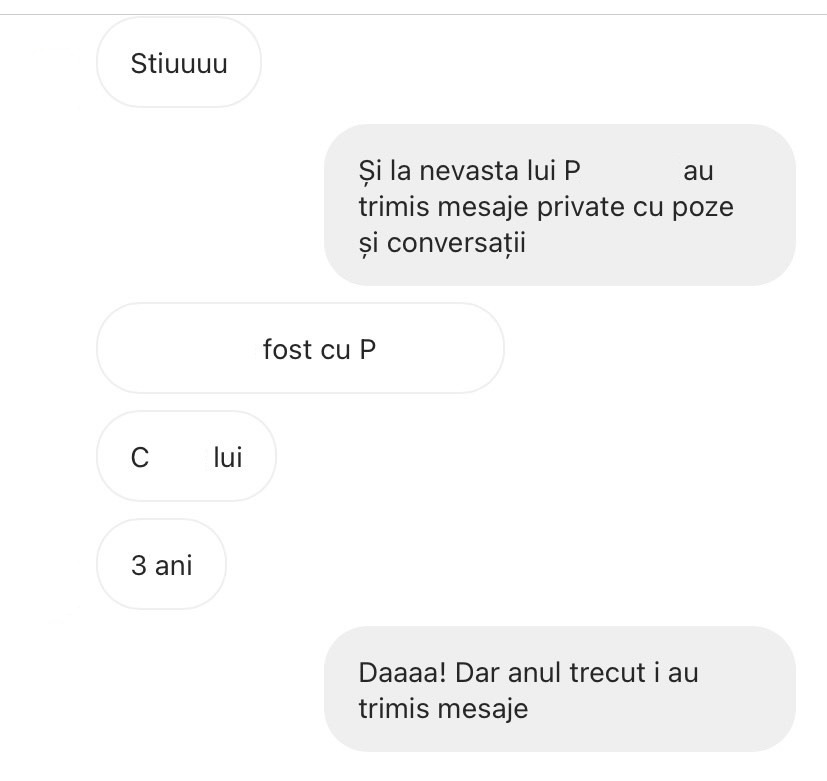Tap the number '3' in the '3 ani' bubble
Image resolution: width=827 pixels, height=781 pixels.
click(138, 565)
